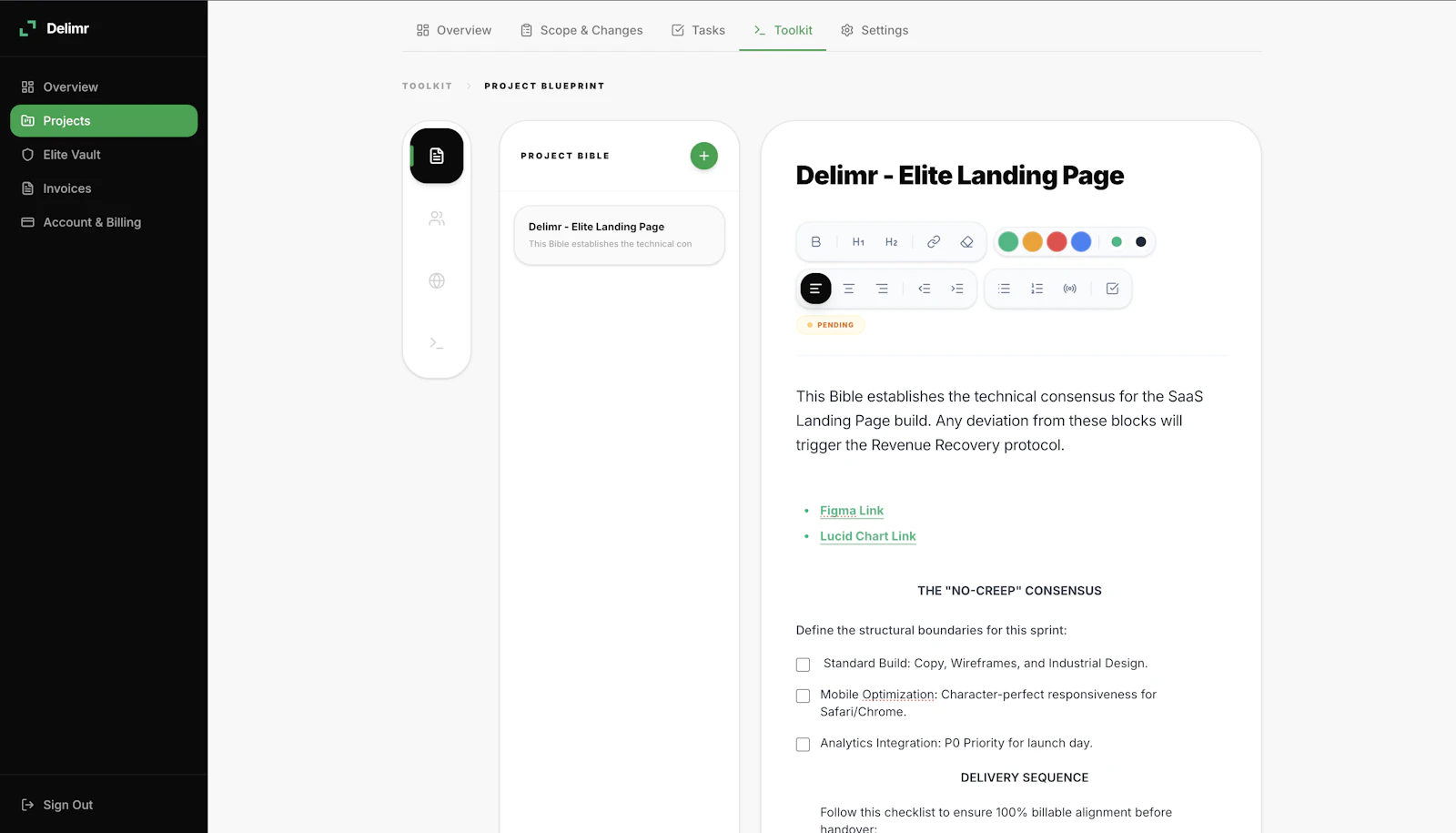
Task: Add a new Project Bible document
Action: (x=703, y=156)
